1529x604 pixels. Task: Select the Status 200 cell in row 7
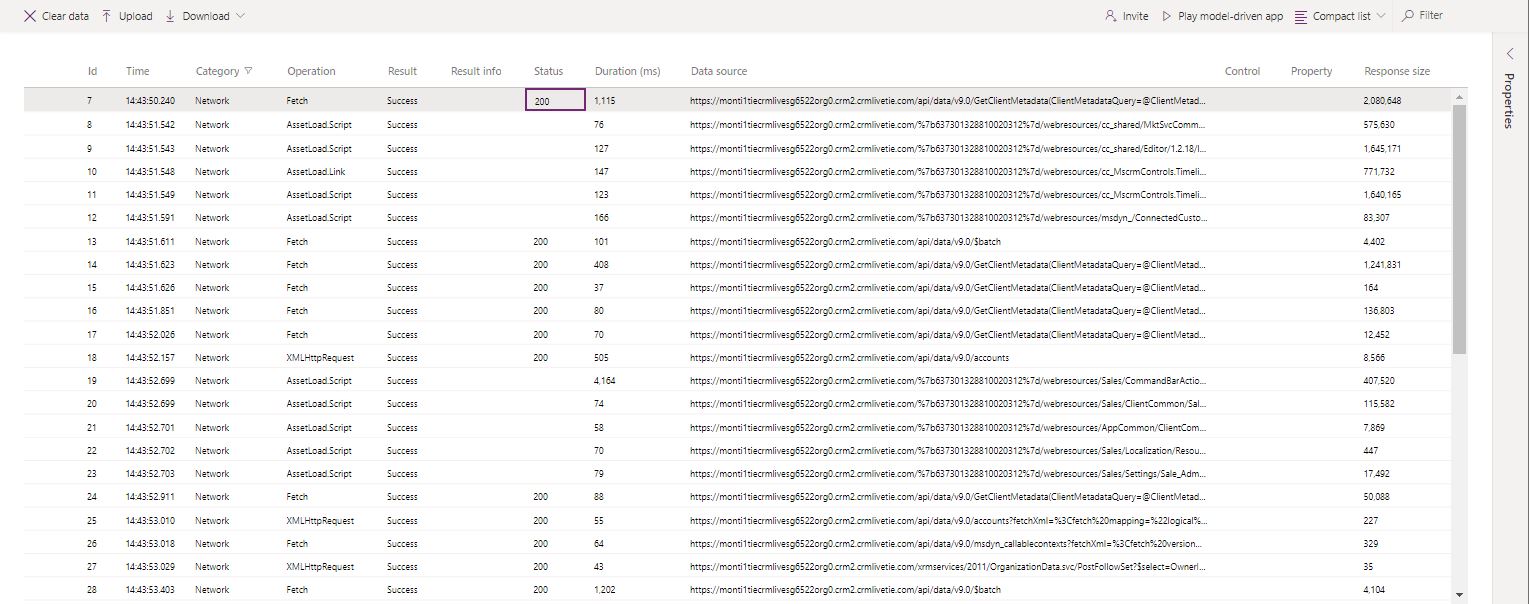click(x=555, y=100)
